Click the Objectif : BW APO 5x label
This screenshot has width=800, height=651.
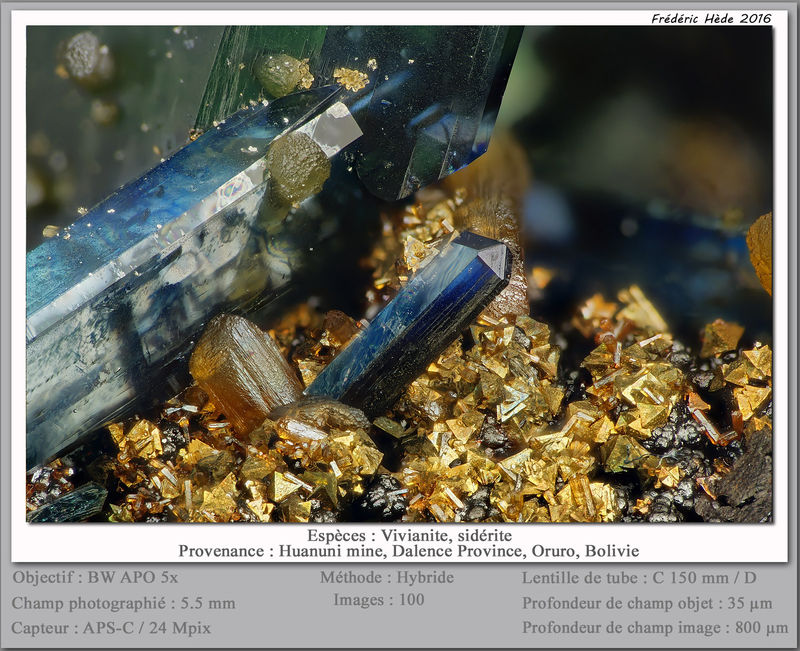point(95,577)
